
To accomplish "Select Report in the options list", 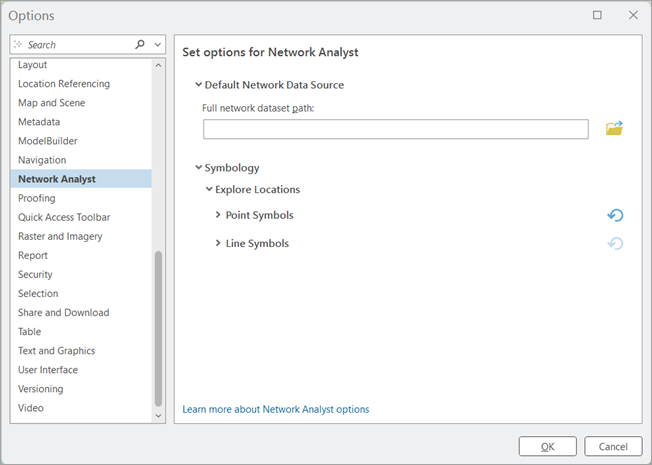I will (x=33, y=255).
